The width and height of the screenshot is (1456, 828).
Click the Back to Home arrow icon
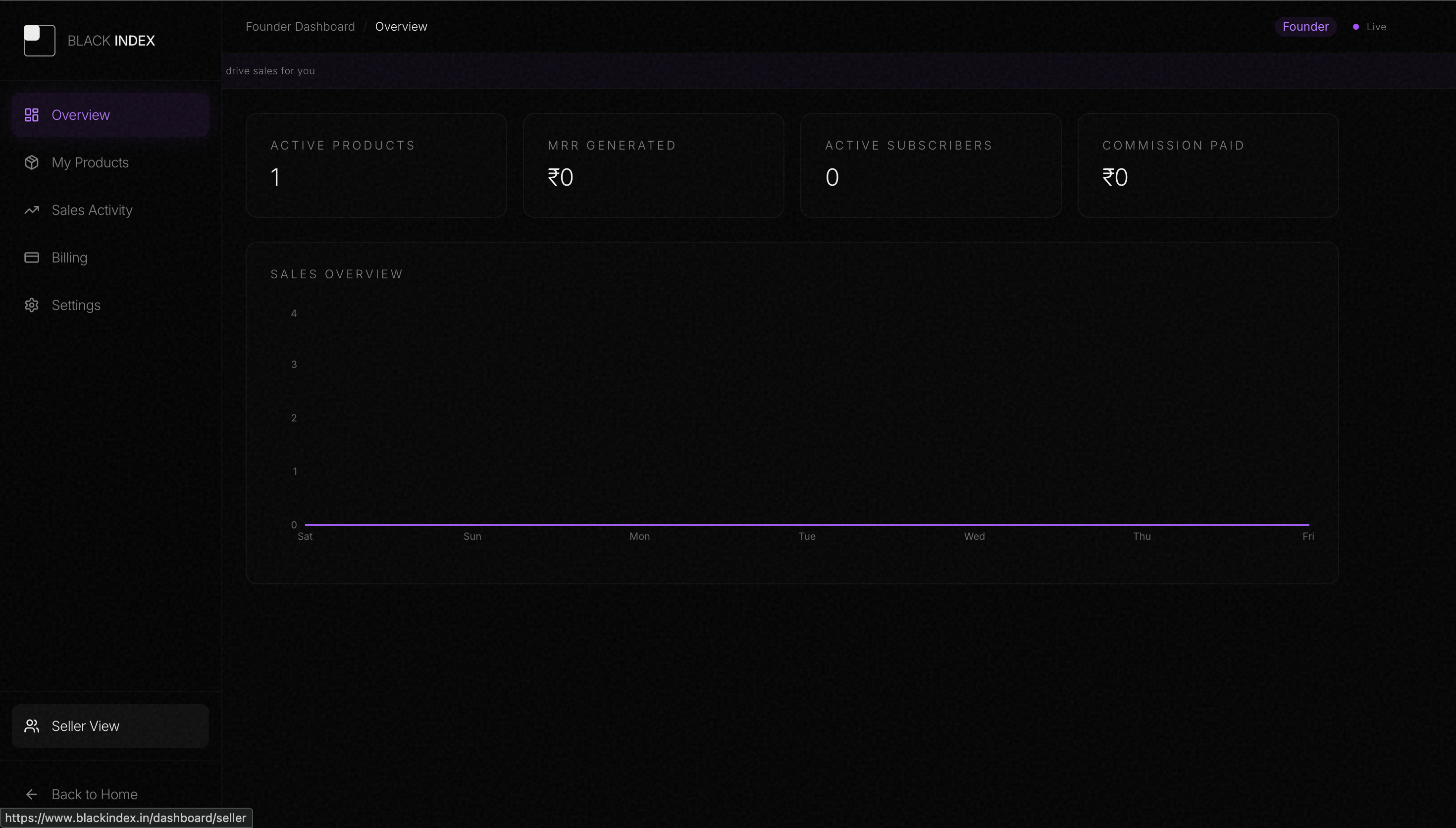(x=32, y=794)
